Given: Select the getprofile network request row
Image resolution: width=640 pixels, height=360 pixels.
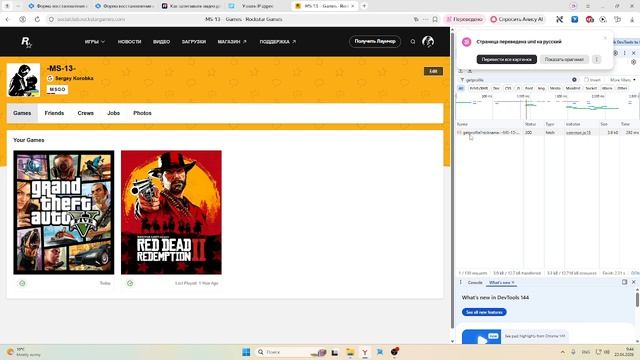Looking at the screenshot, I should pyautogui.click(x=547, y=133).
